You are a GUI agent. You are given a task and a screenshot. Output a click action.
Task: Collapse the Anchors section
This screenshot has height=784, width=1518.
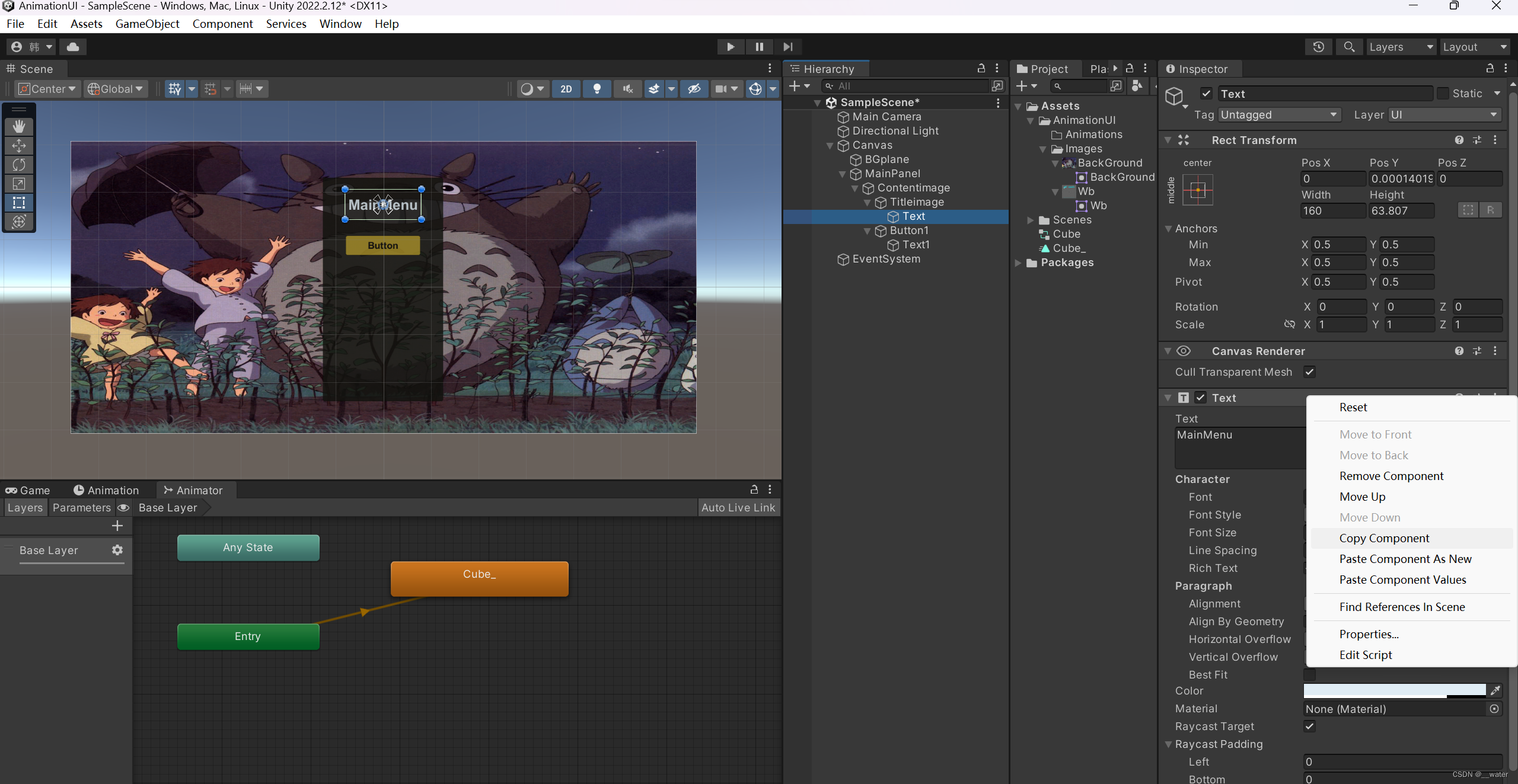click(1168, 229)
